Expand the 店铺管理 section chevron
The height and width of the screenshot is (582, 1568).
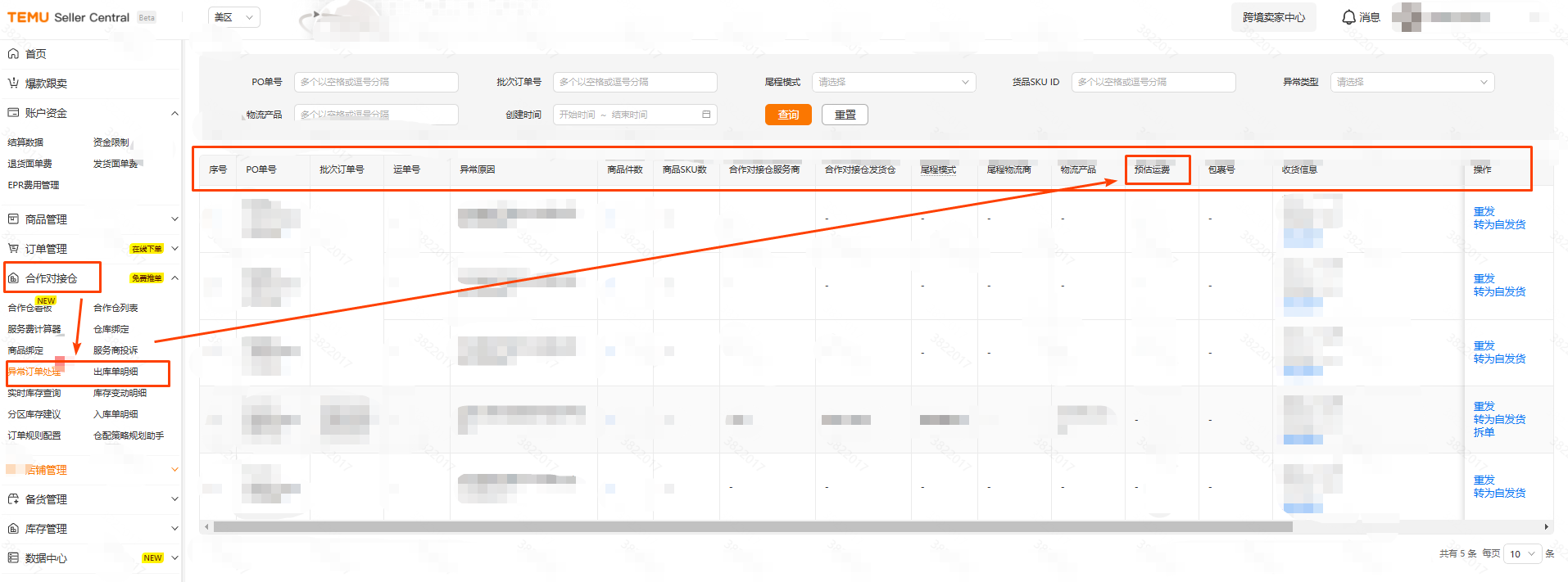tap(174, 470)
